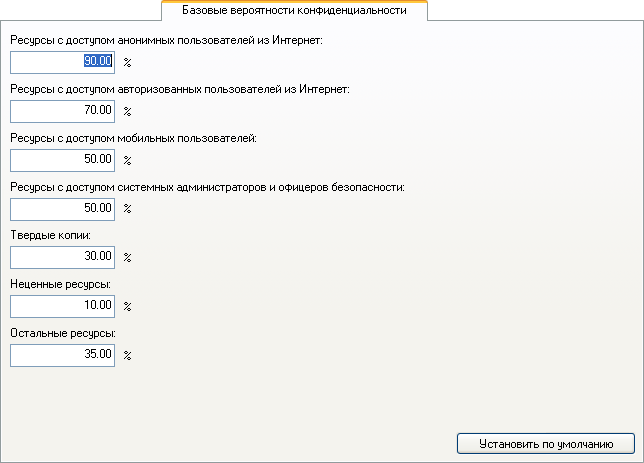The width and height of the screenshot is (644, 463).
Task: Click the Неценные ресурсы label
Action: (x=60, y=284)
